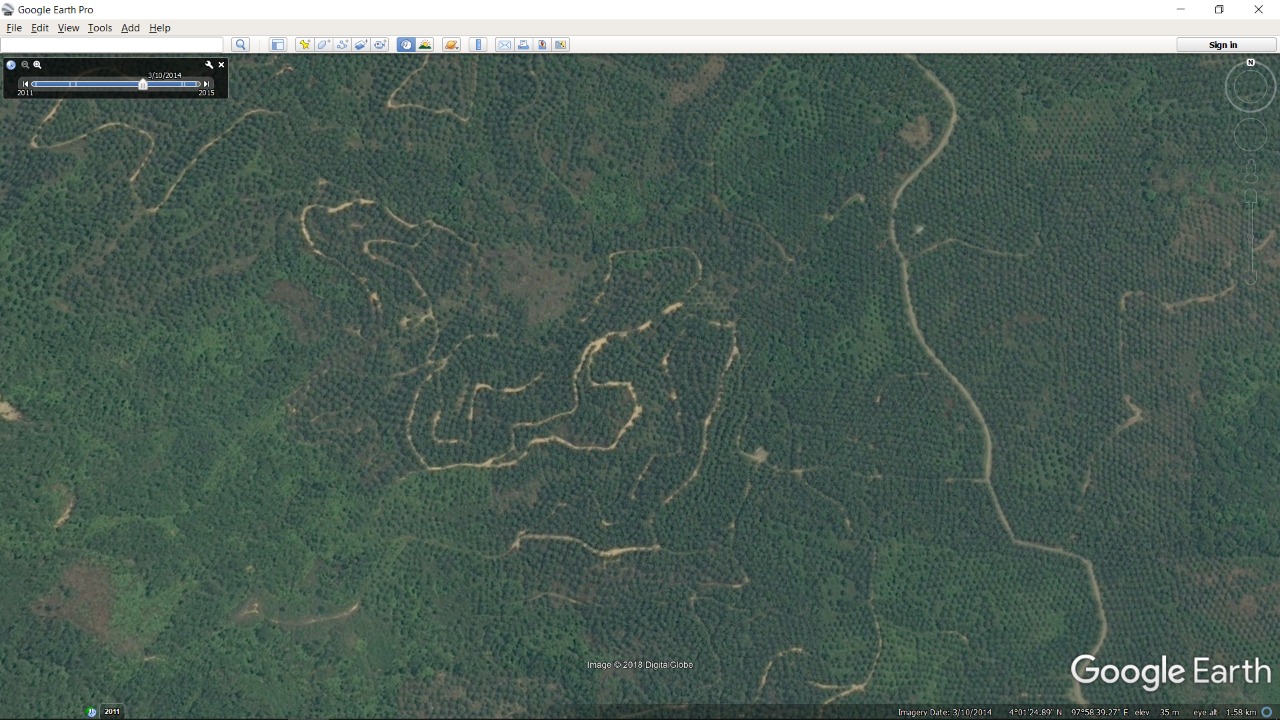Open the Tools menu
This screenshot has height=720, width=1280.
[100, 28]
